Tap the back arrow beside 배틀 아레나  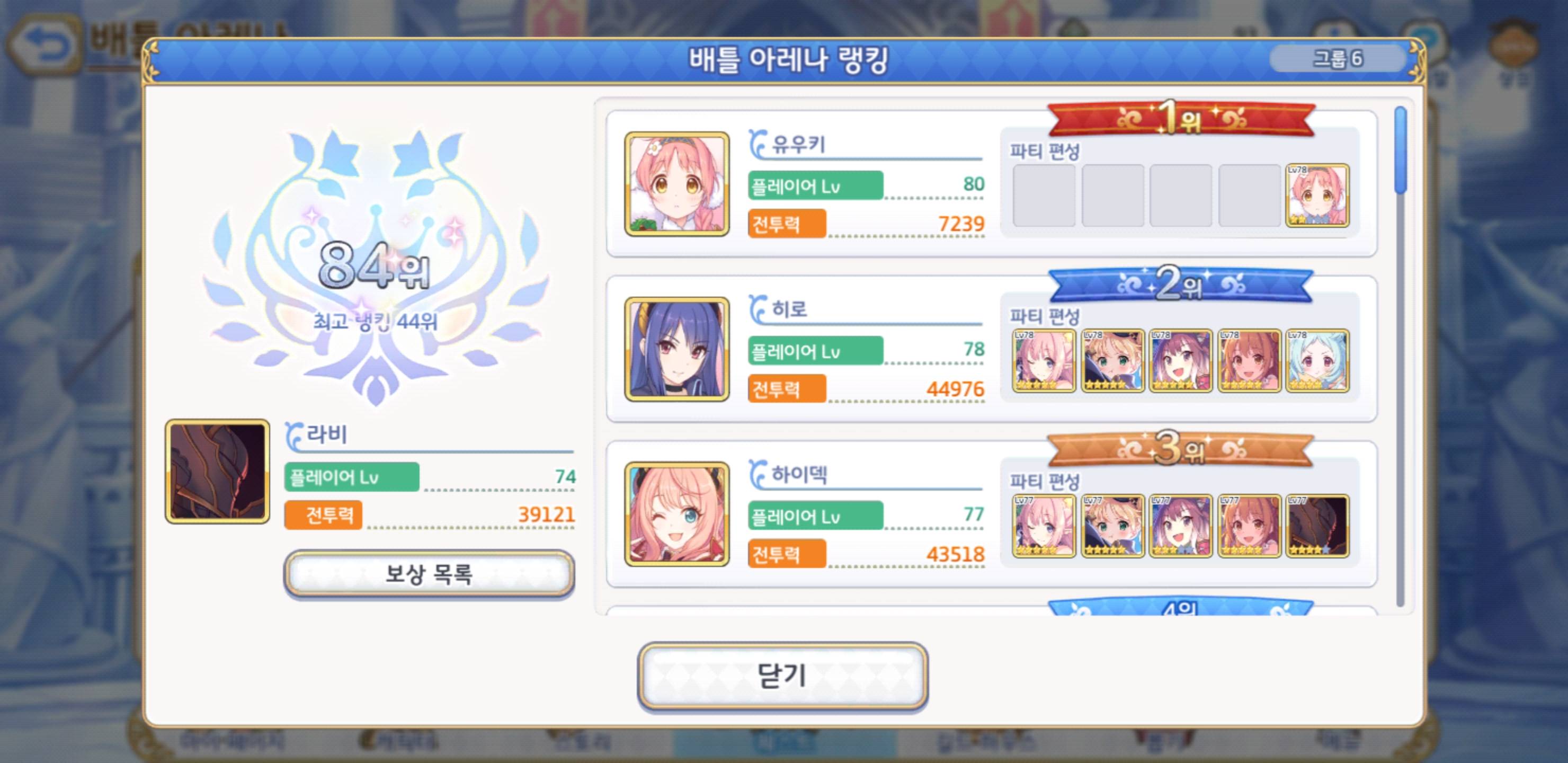[x=44, y=46]
